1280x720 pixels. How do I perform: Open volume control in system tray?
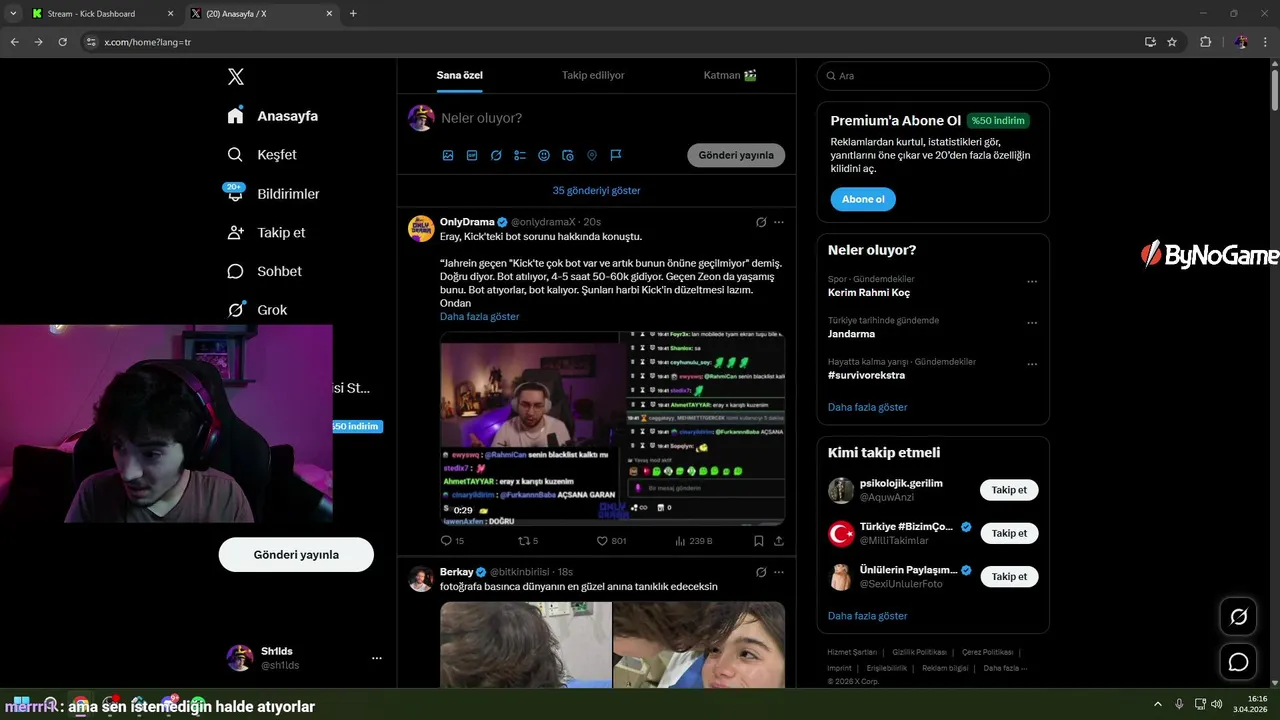[1216, 704]
